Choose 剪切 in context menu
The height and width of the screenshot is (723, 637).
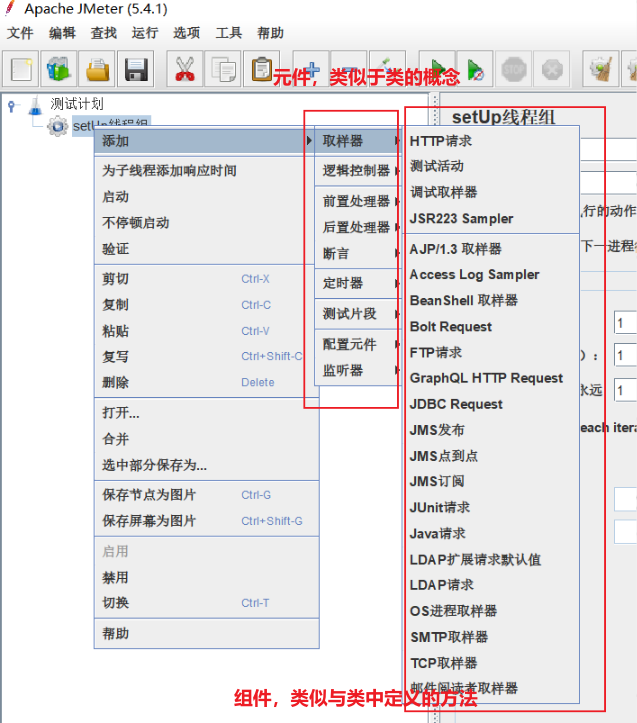204,279
